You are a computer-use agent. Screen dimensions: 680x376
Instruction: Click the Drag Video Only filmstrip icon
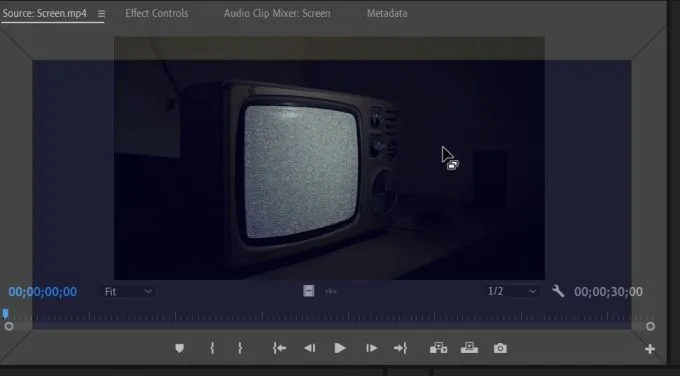[308, 291]
